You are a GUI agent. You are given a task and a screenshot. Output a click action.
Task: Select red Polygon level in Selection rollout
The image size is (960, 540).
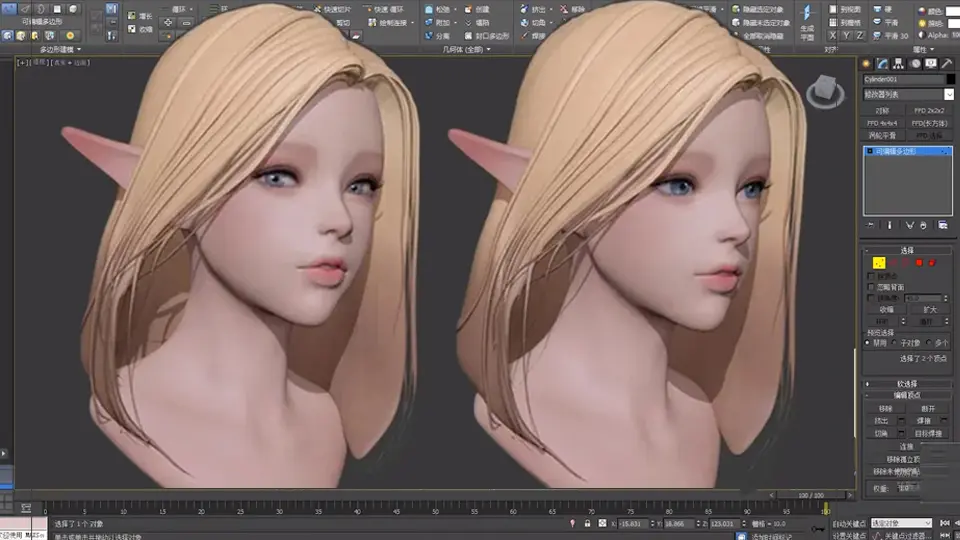click(919, 263)
